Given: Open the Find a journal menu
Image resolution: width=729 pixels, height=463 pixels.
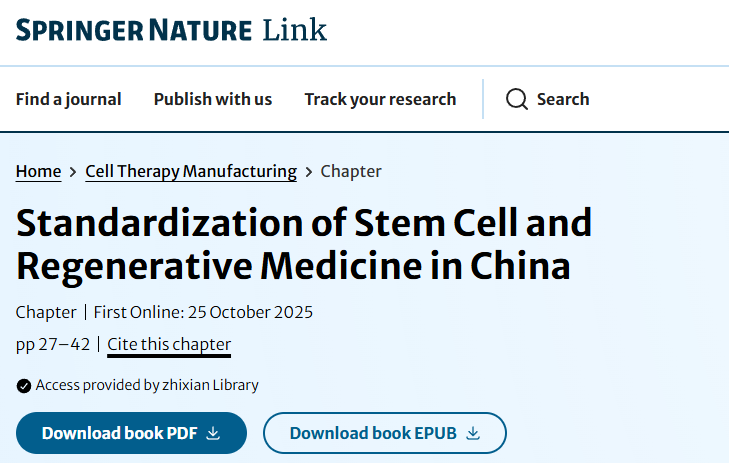Looking at the screenshot, I should pos(68,99).
